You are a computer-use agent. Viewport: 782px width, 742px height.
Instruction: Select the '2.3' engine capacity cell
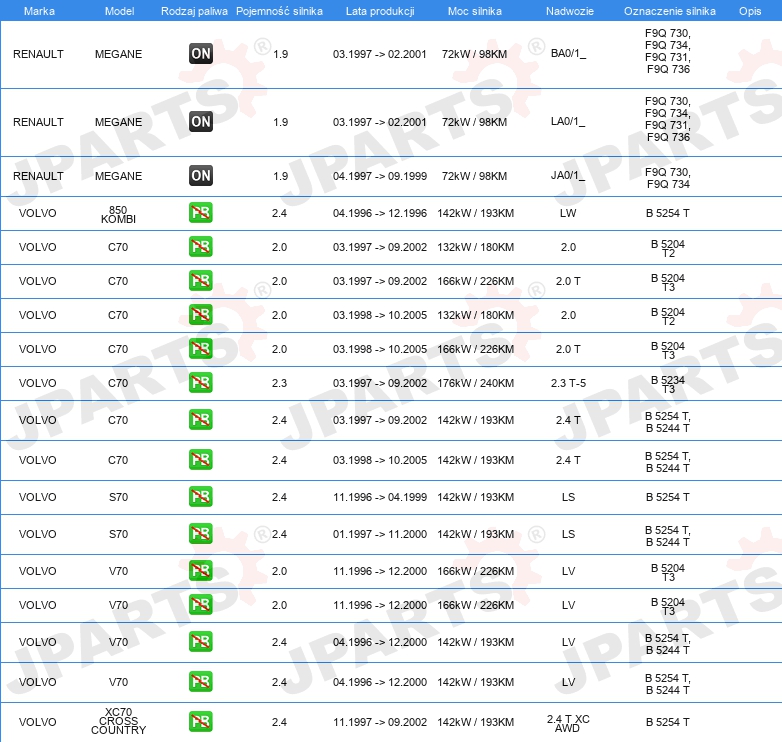279,383
